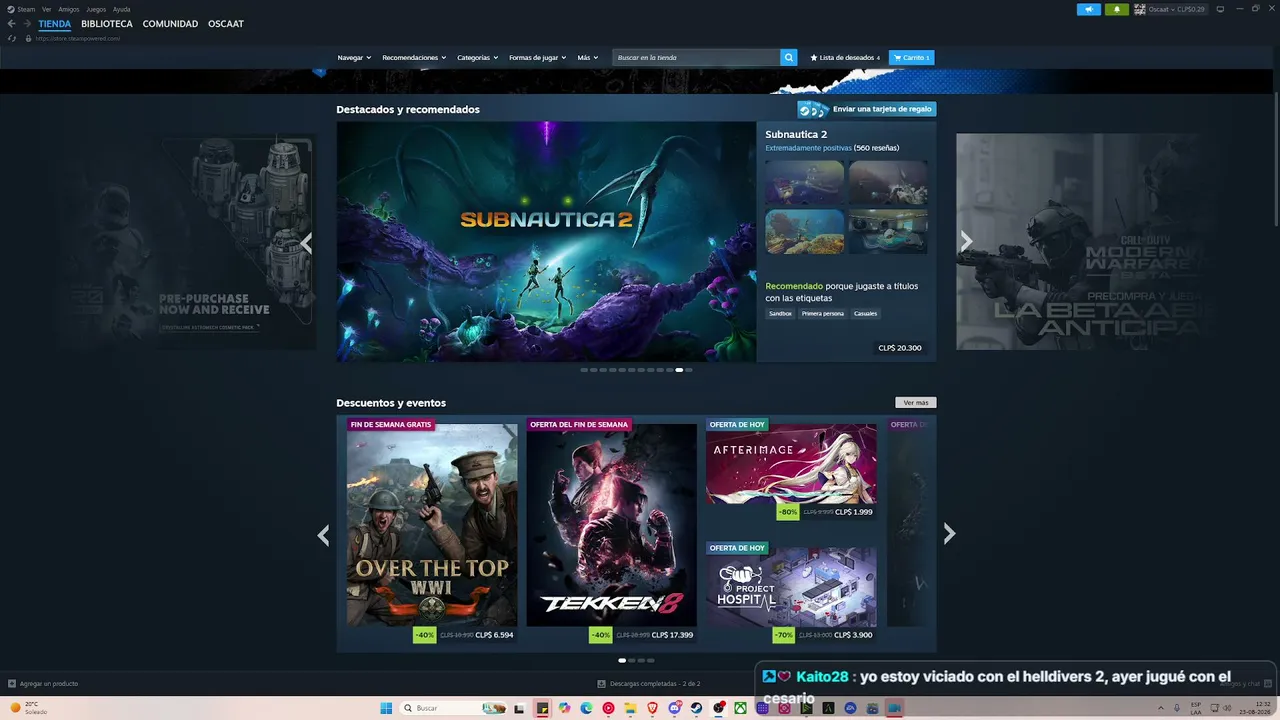This screenshot has width=1280, height=720.
Task: Click the Steam logo menu
Action: (21, 9)
